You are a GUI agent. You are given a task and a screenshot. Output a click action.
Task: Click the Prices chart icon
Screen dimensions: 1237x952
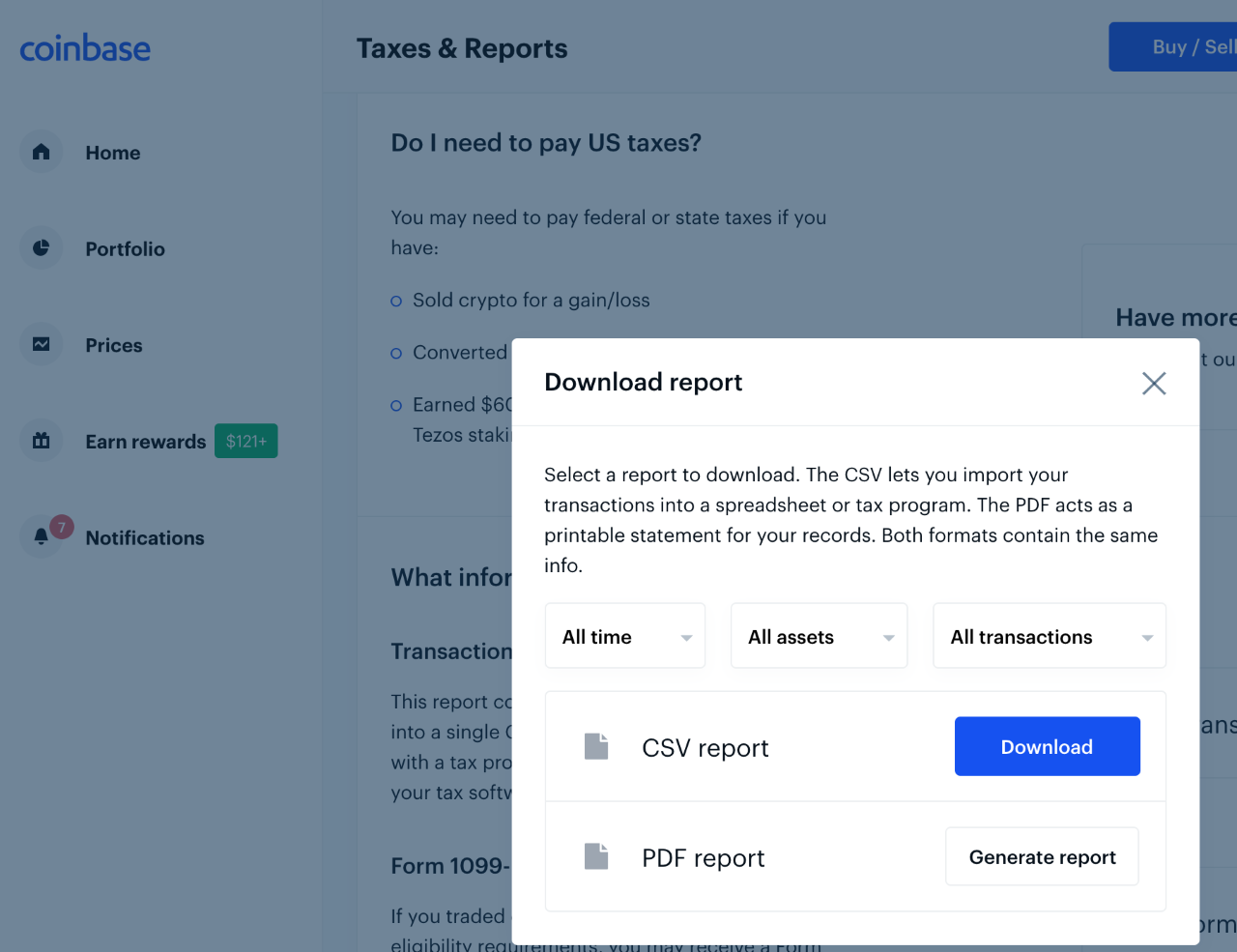tap(41, 344)
